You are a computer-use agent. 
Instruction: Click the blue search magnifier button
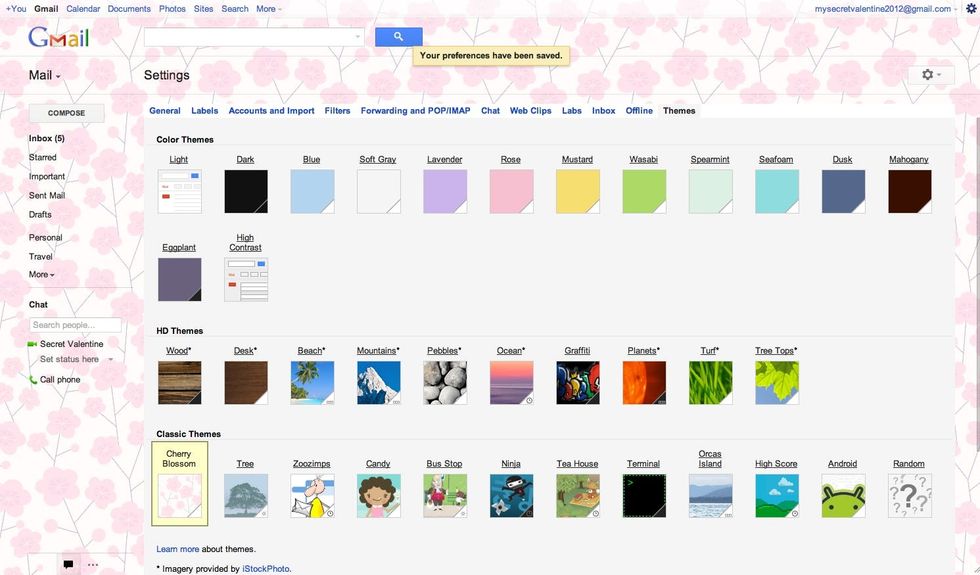point(398,37)
